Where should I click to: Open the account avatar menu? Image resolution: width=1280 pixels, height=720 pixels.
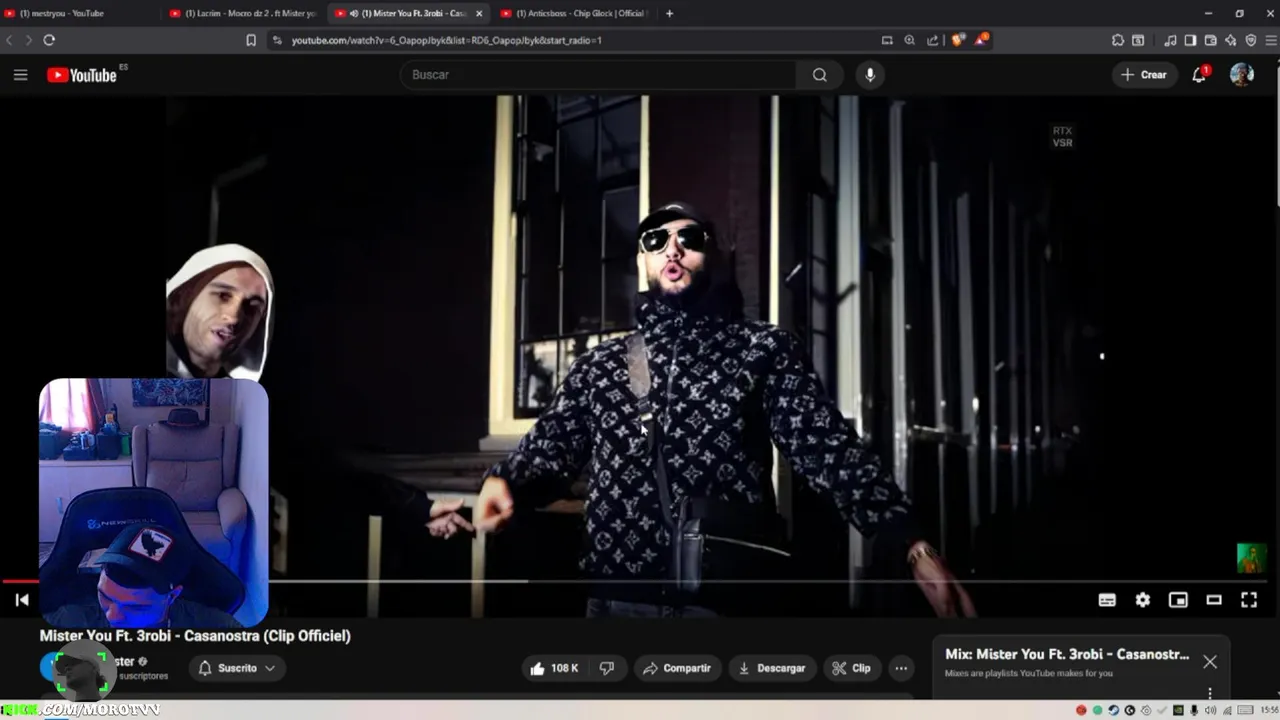click(1242, 75)
